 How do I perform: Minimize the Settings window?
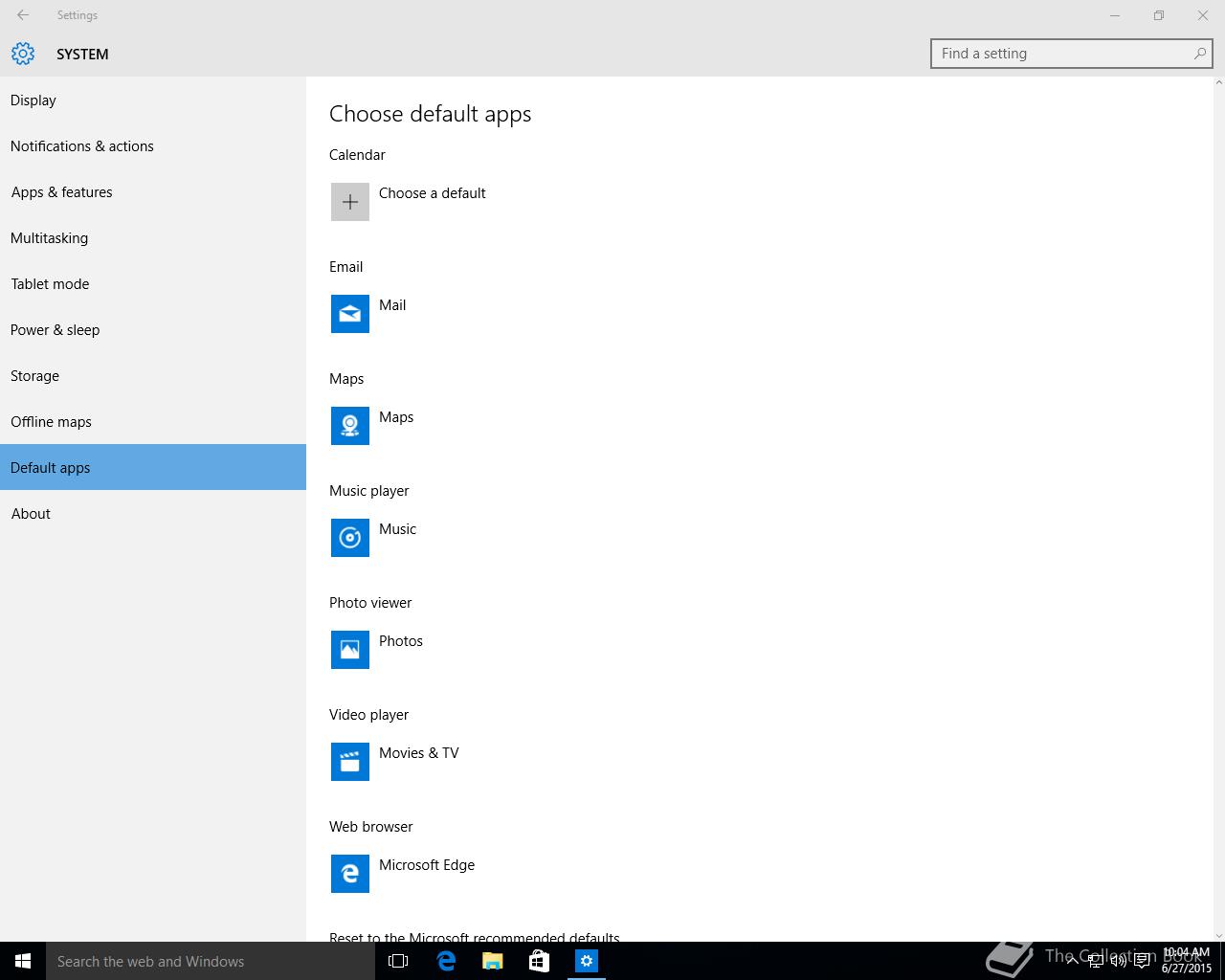click(1115, 15)
